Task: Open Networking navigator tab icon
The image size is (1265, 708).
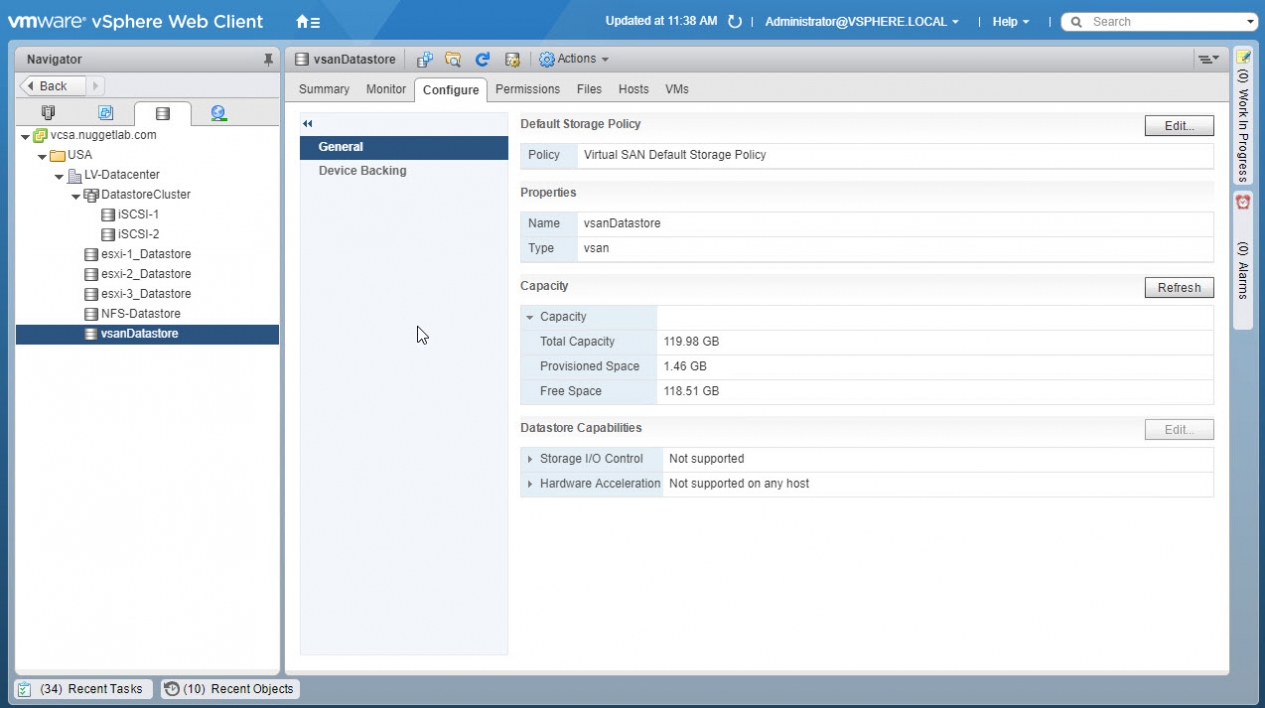Action: click(x=218, y=113)
